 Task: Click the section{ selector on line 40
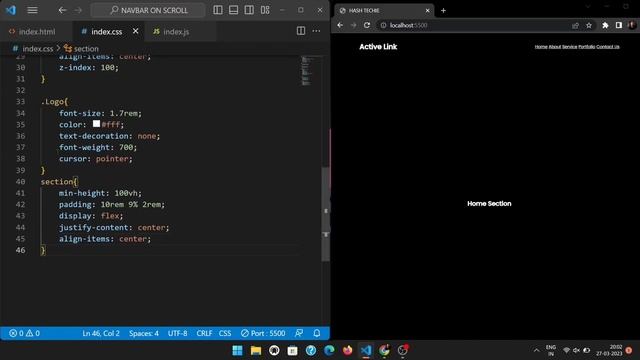[59, 182]
